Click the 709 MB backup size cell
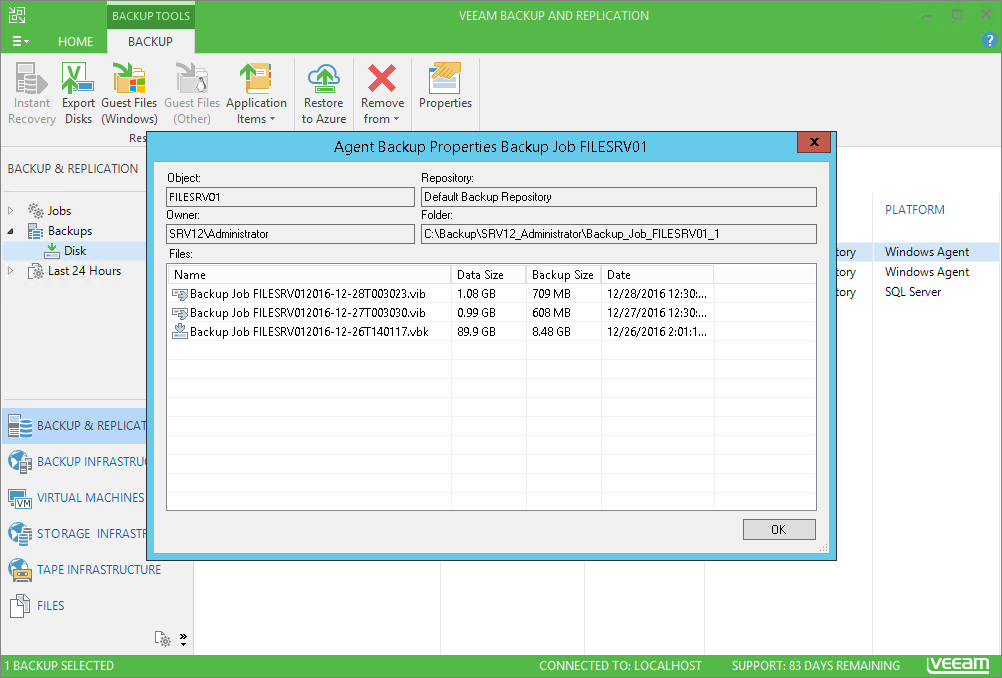The width and height of the screenshot is (1002, 678). 551,294
